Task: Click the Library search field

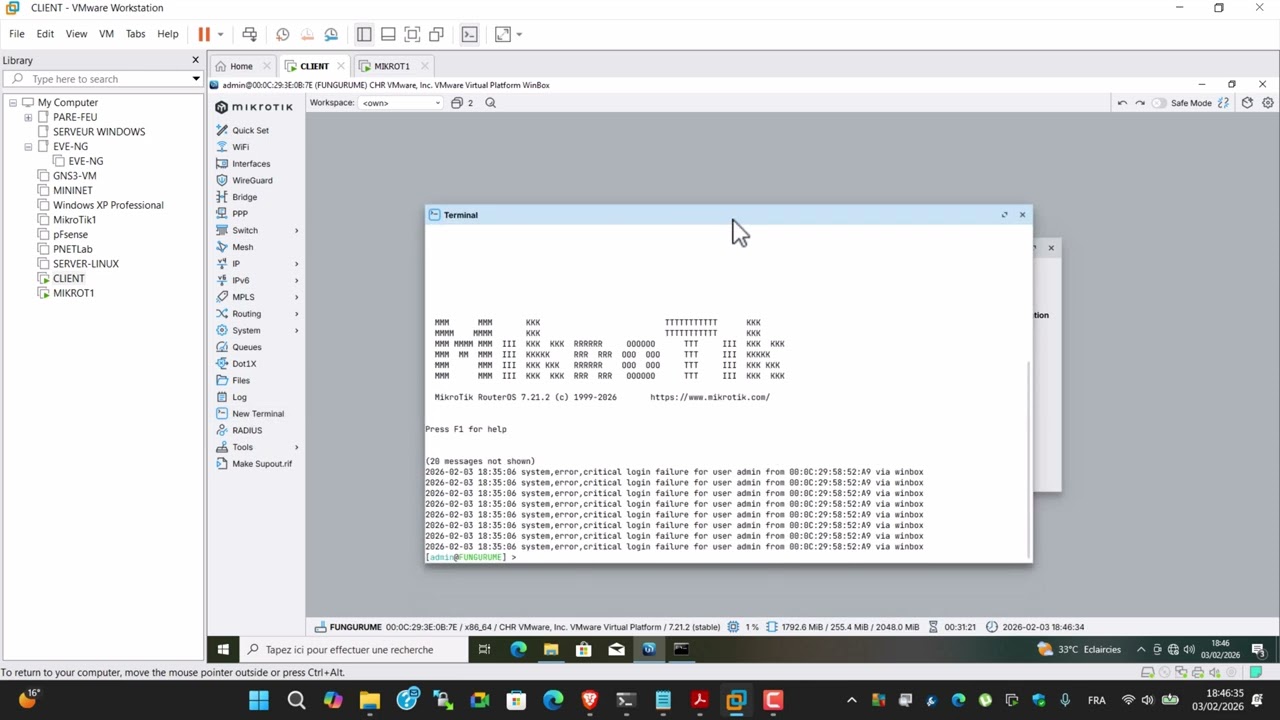Action: [x=105, y=79]
